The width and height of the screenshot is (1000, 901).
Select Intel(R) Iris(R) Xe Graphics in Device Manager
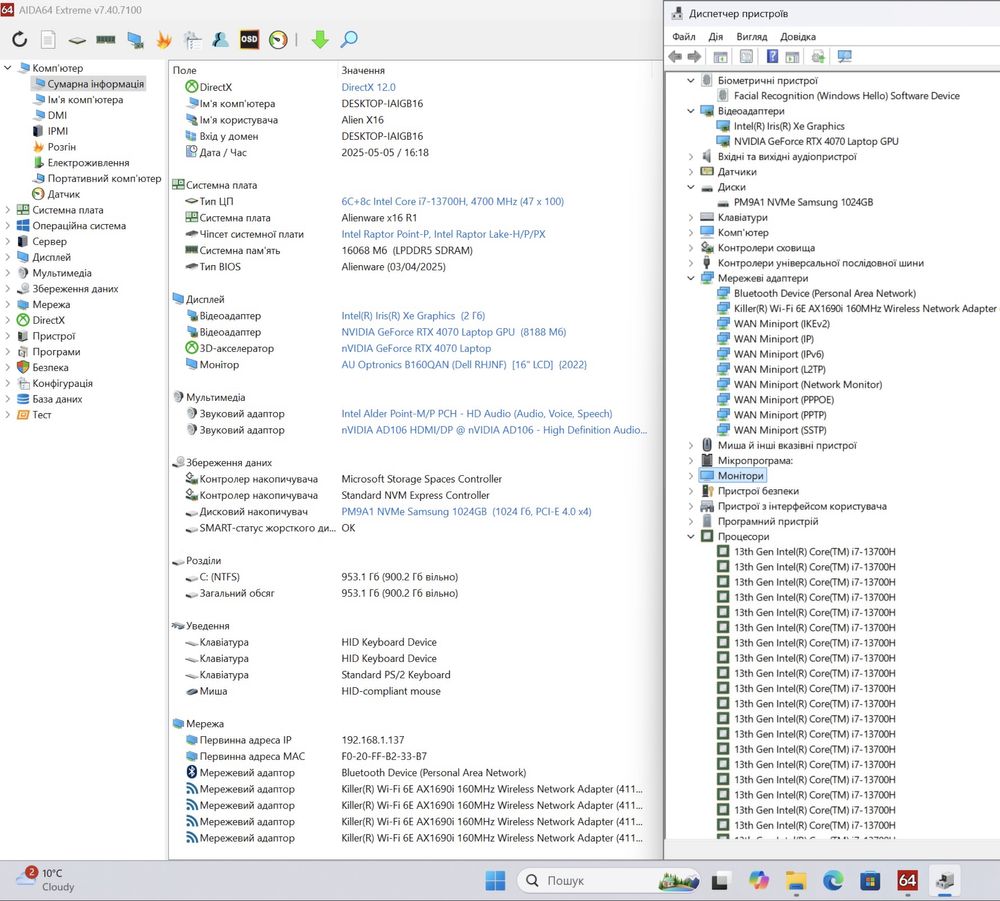pos(789,126)
